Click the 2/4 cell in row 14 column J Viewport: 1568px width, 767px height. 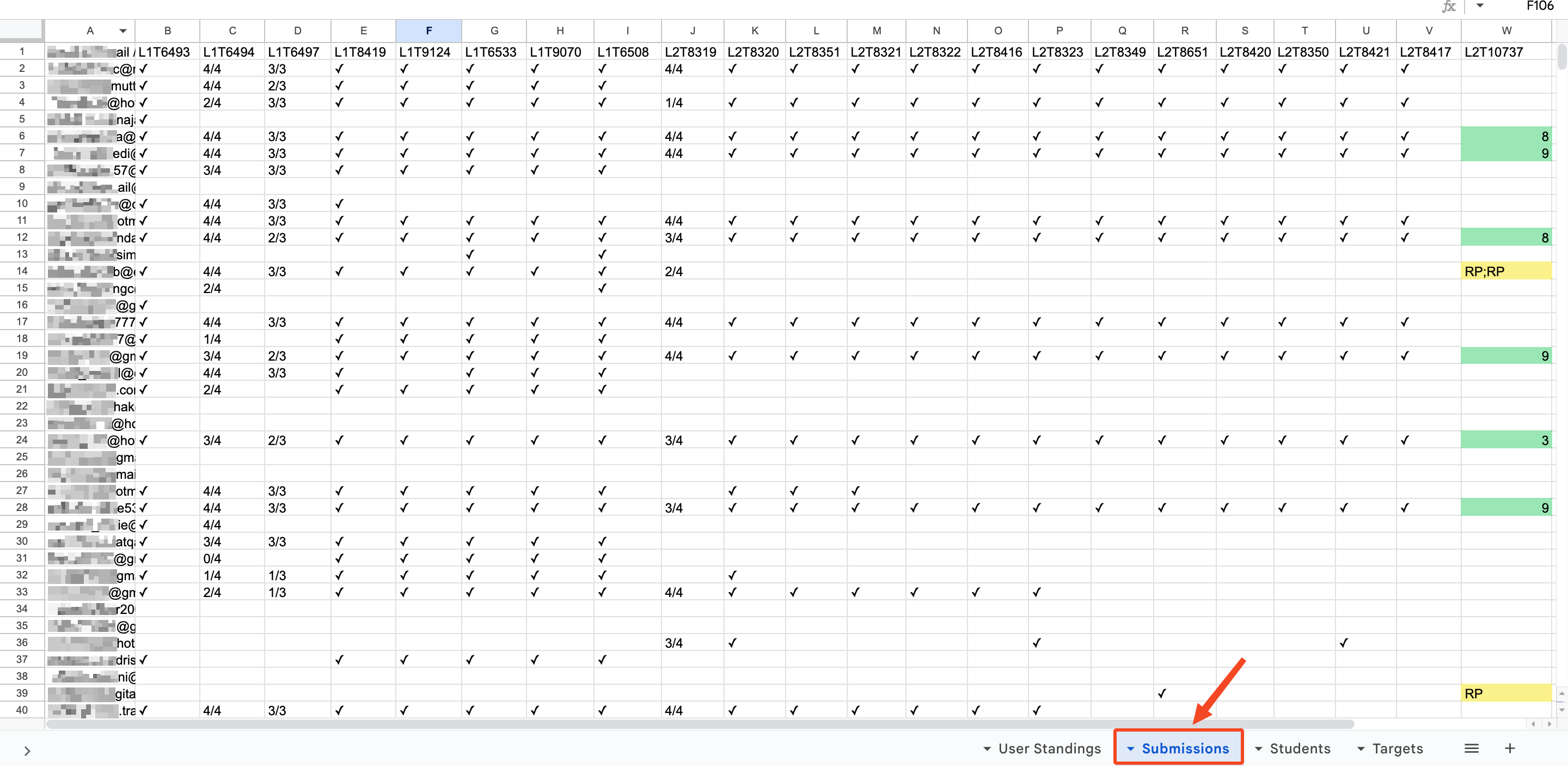(x=692, y=271)
